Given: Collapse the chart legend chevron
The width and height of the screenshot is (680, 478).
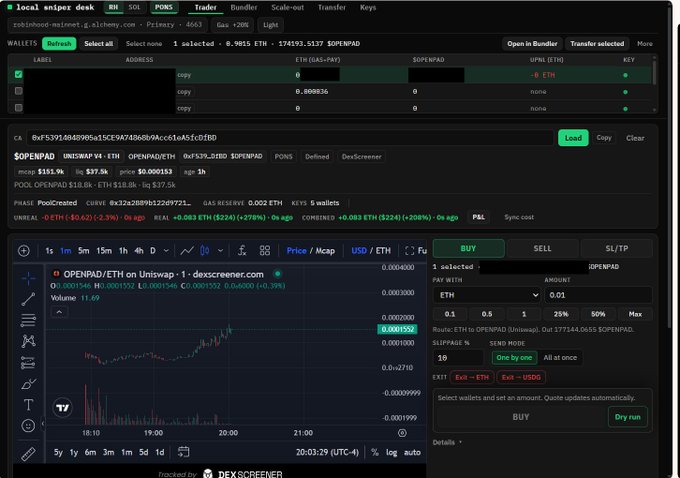Looking at the screenshot, I should click(x=59, y=312).
